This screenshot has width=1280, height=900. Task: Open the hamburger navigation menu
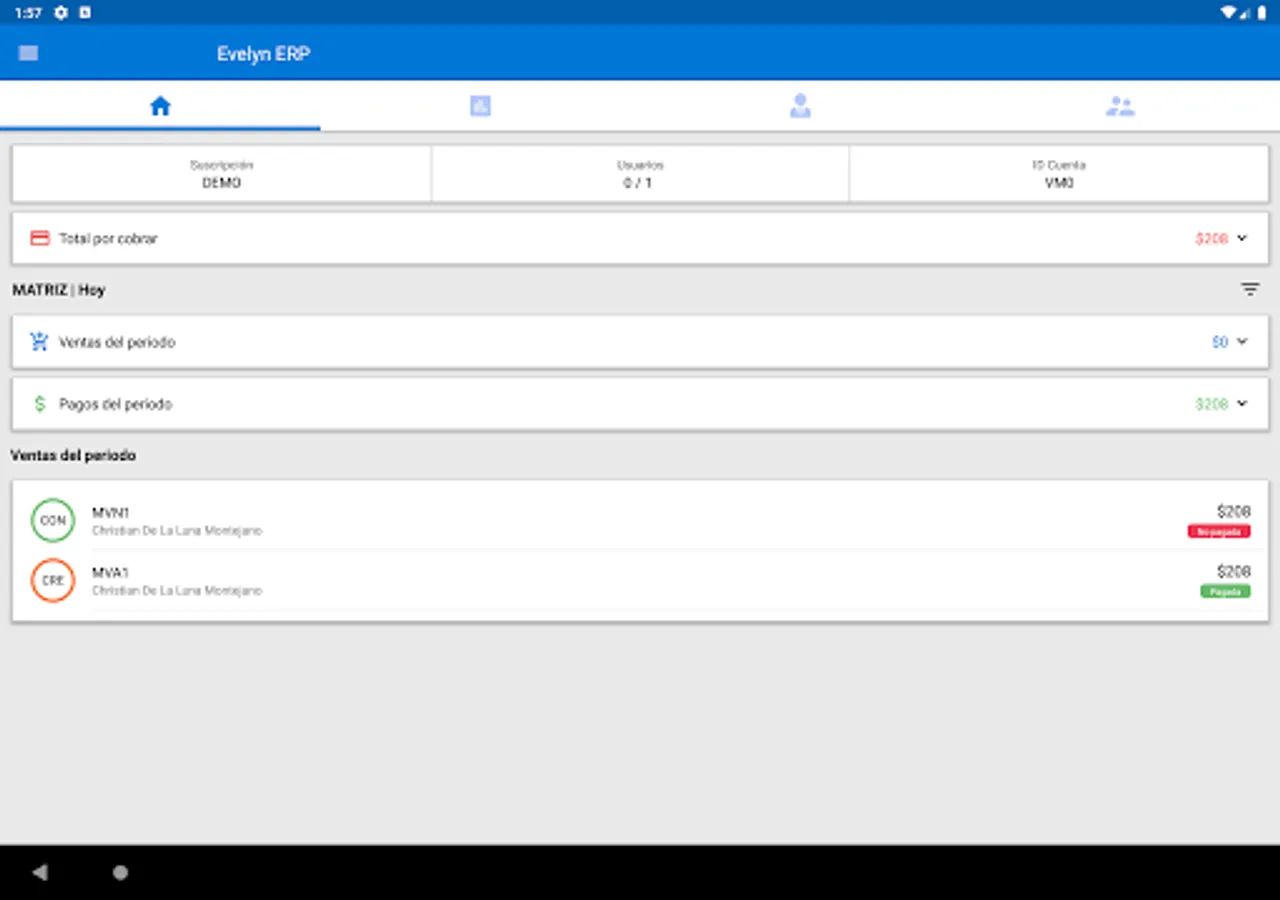(28, 53)
